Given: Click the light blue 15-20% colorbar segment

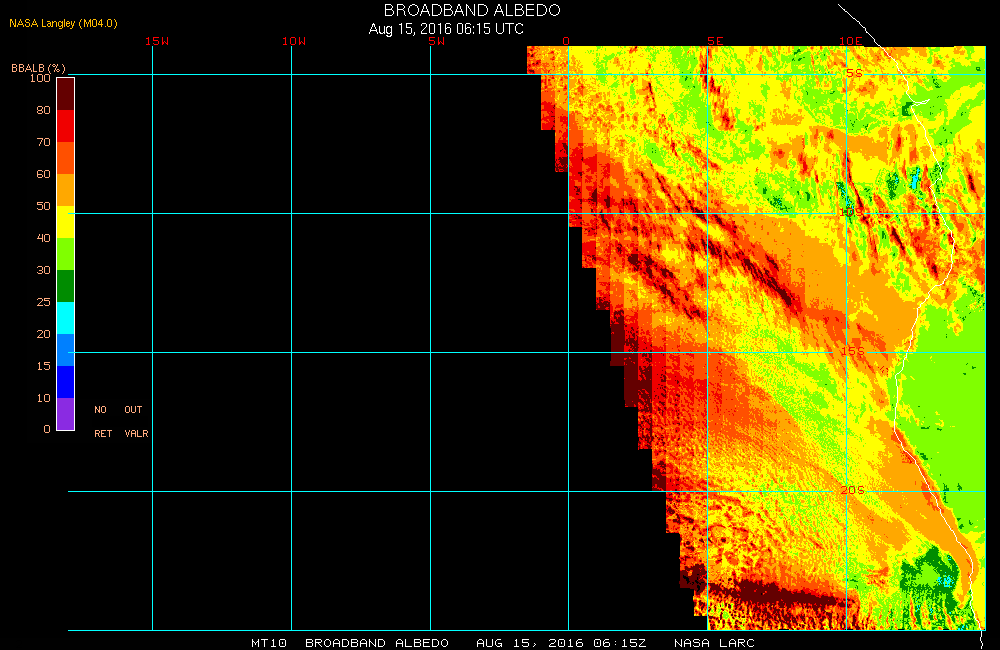Looking at the screenshot, I should (66, 350).
